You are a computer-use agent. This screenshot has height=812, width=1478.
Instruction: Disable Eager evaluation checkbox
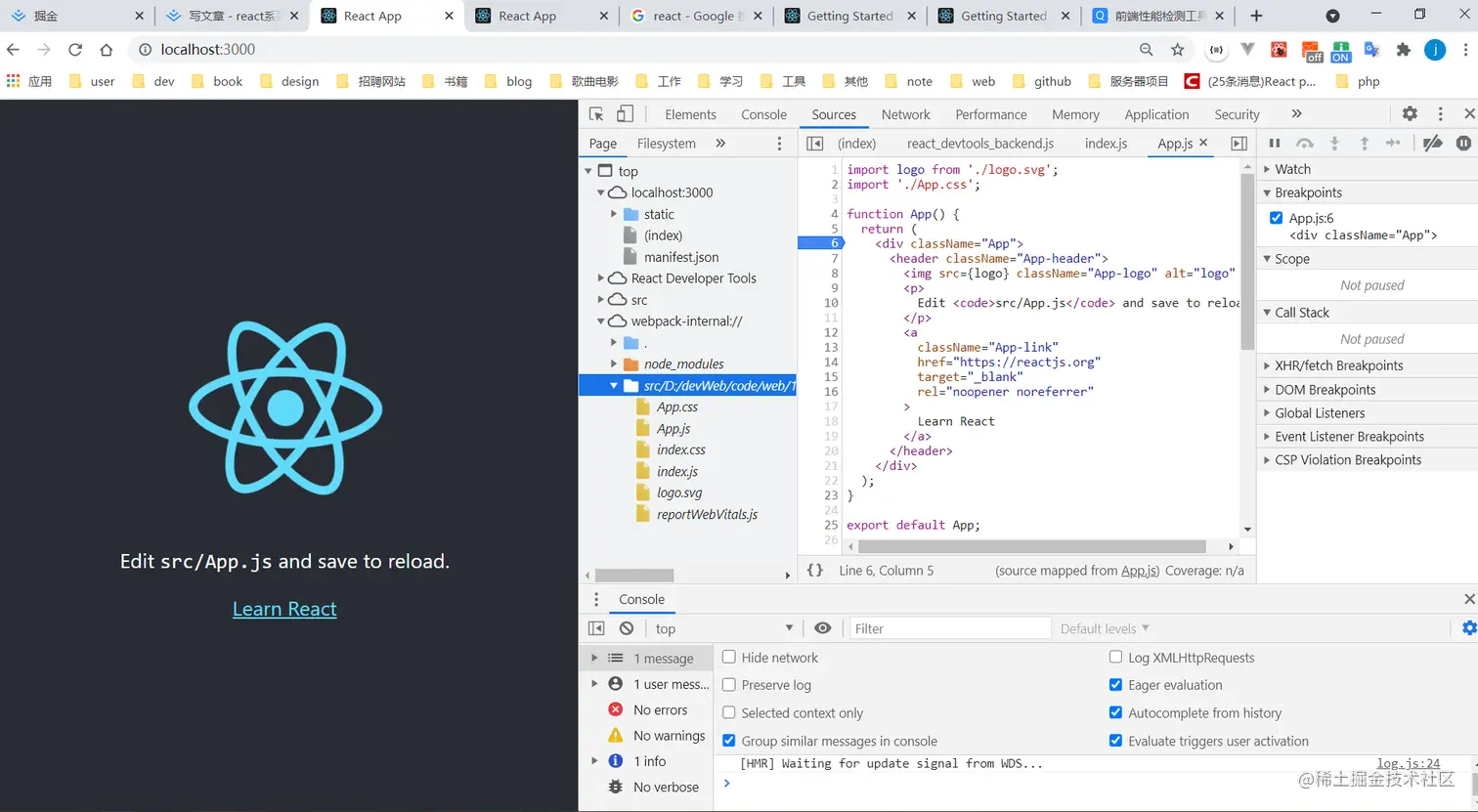pyautogui.click(x=1115, y=685)
